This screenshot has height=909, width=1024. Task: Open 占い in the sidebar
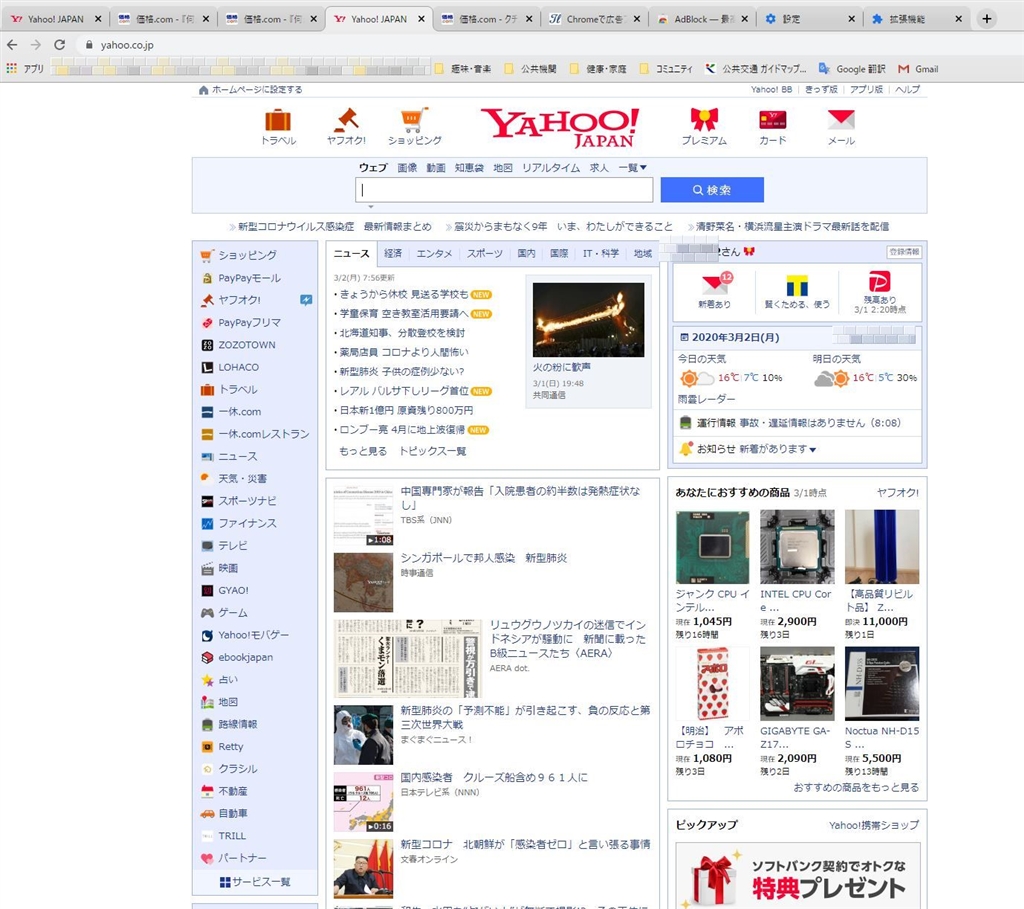coord(227,680)
